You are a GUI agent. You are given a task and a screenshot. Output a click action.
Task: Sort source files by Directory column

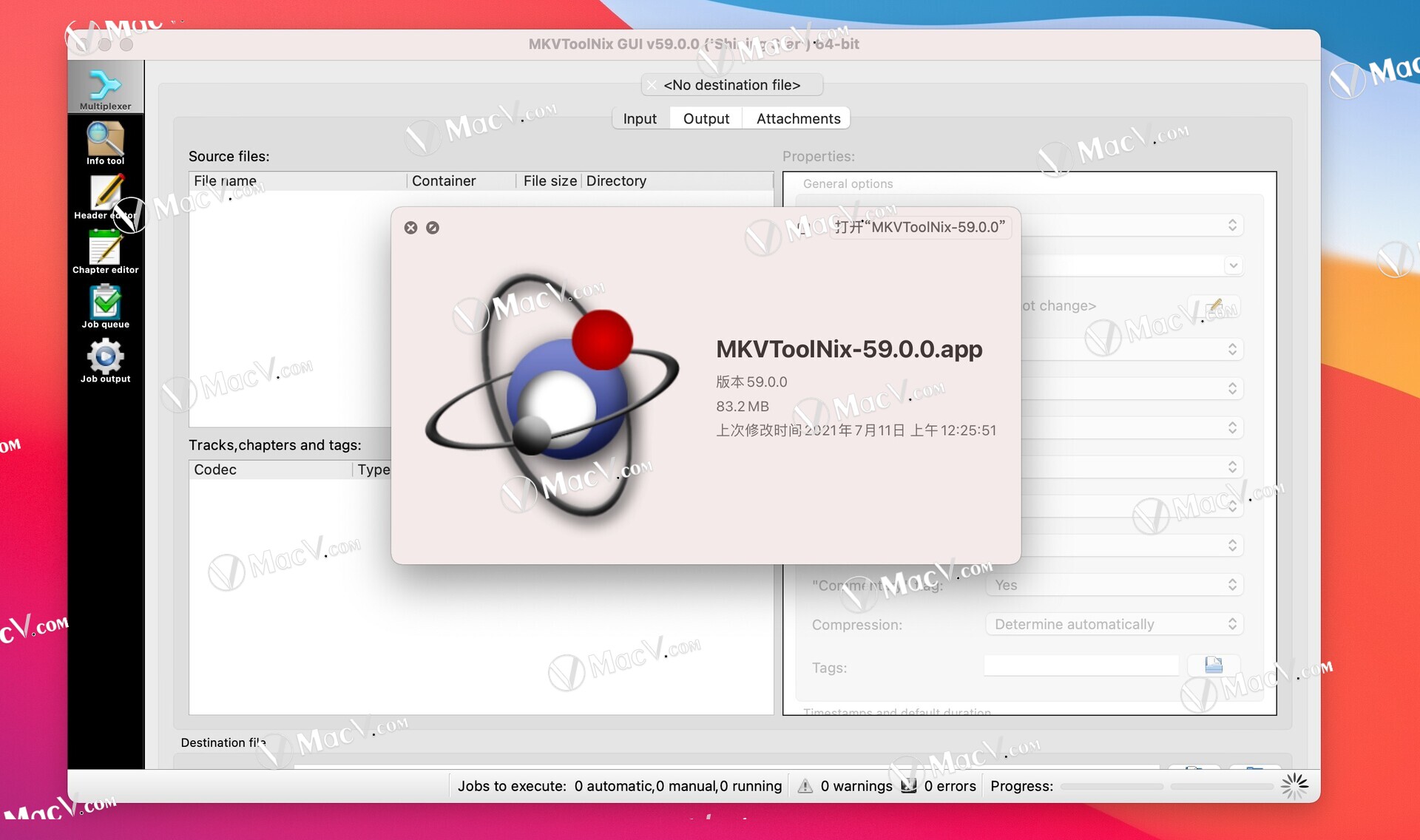pyautogui.click(x=677, y=181)
